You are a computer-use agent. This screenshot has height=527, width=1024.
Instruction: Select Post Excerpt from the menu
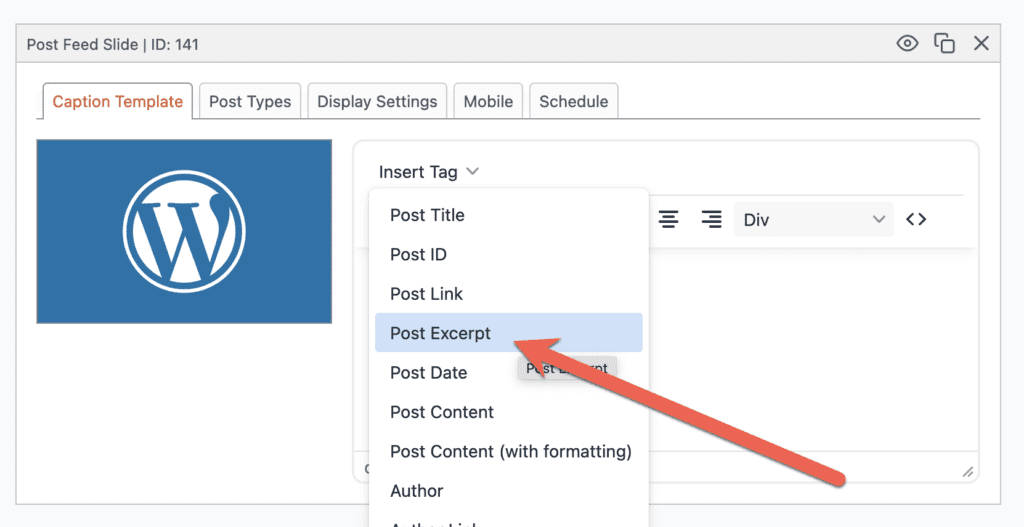pyautogui.click(x=440, y=333)
